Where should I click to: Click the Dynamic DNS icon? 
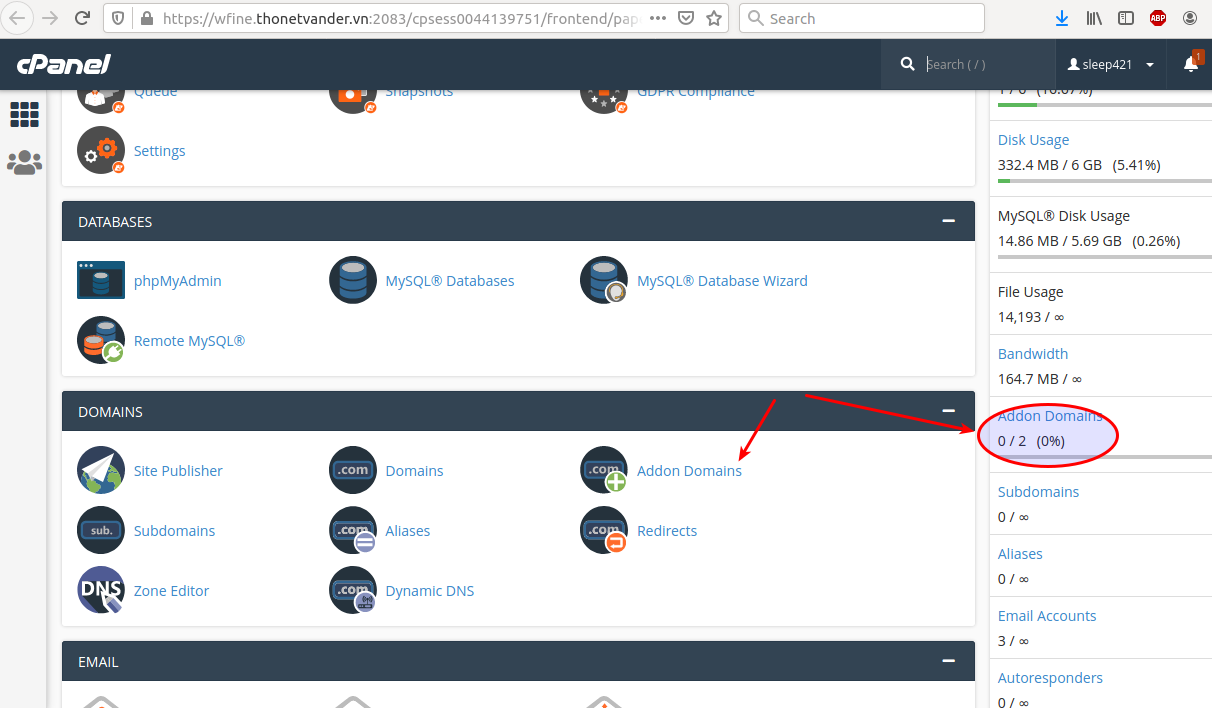click(353, 590)
